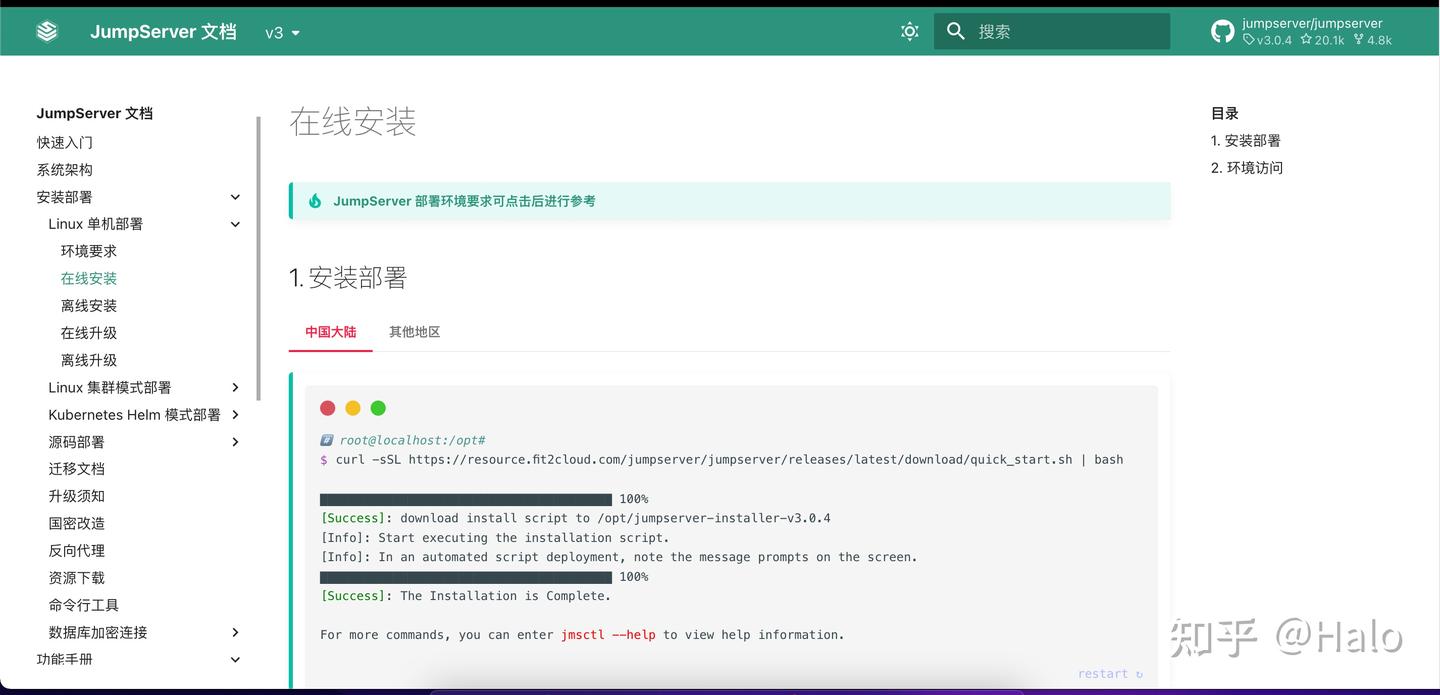Open the GitHub octocat repository icon
The height and width of the screenshot is (695, 1440).
1222,31
